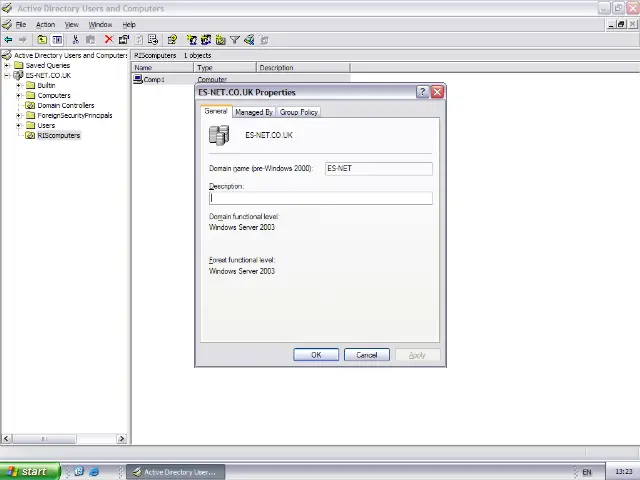Click the Back arrow toolbar icon

coord(8,40)
